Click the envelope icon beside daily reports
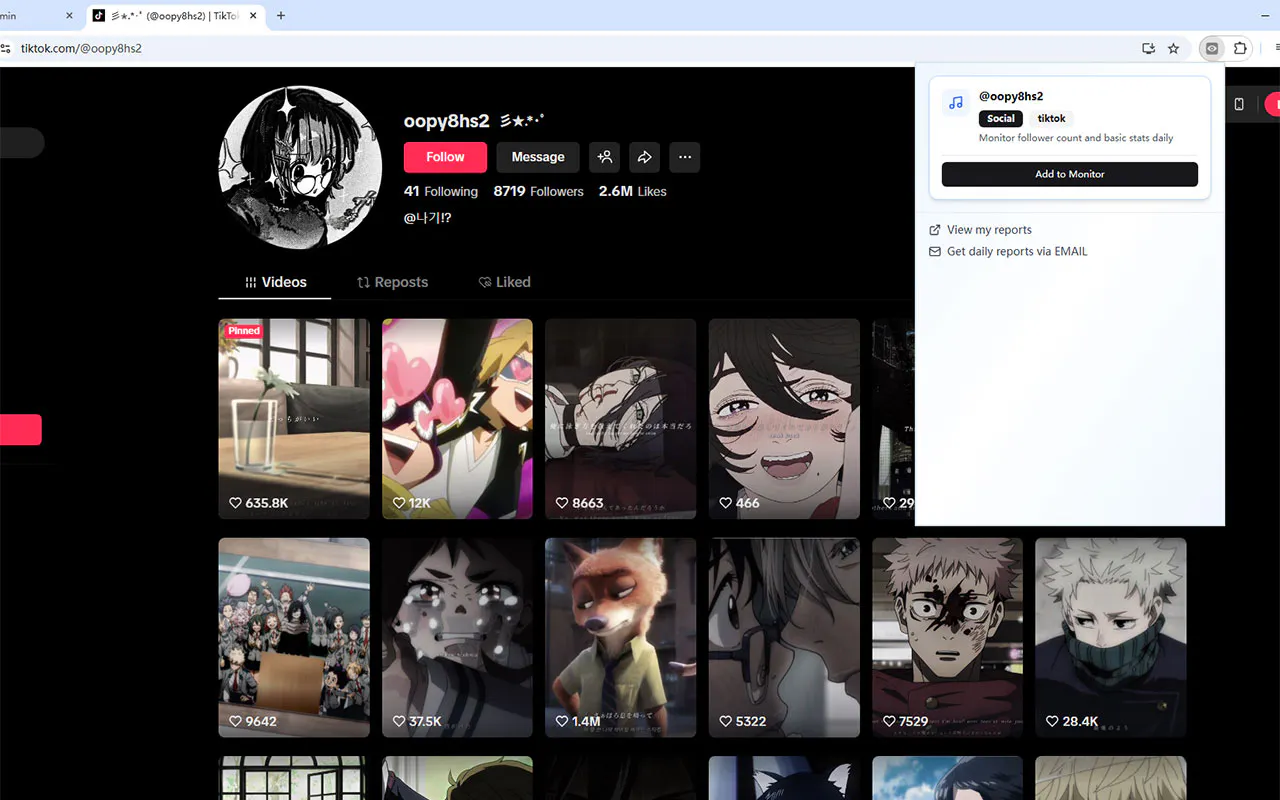This screenshot has height=800, width=1280. click(x=935, y=252)
